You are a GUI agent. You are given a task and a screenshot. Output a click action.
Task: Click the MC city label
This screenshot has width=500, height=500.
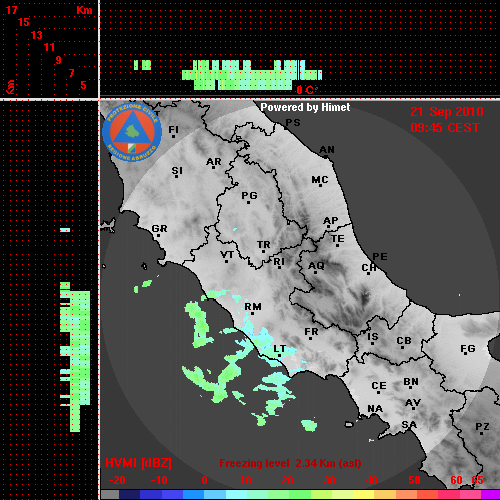click(320, 180)
